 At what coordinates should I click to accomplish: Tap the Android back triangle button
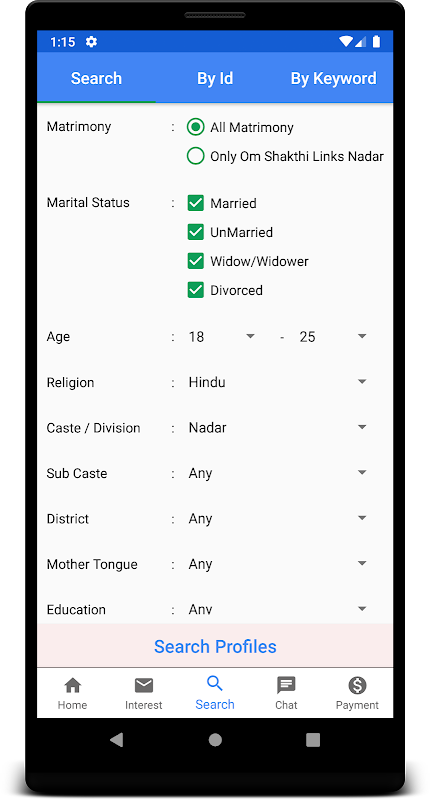117,739
